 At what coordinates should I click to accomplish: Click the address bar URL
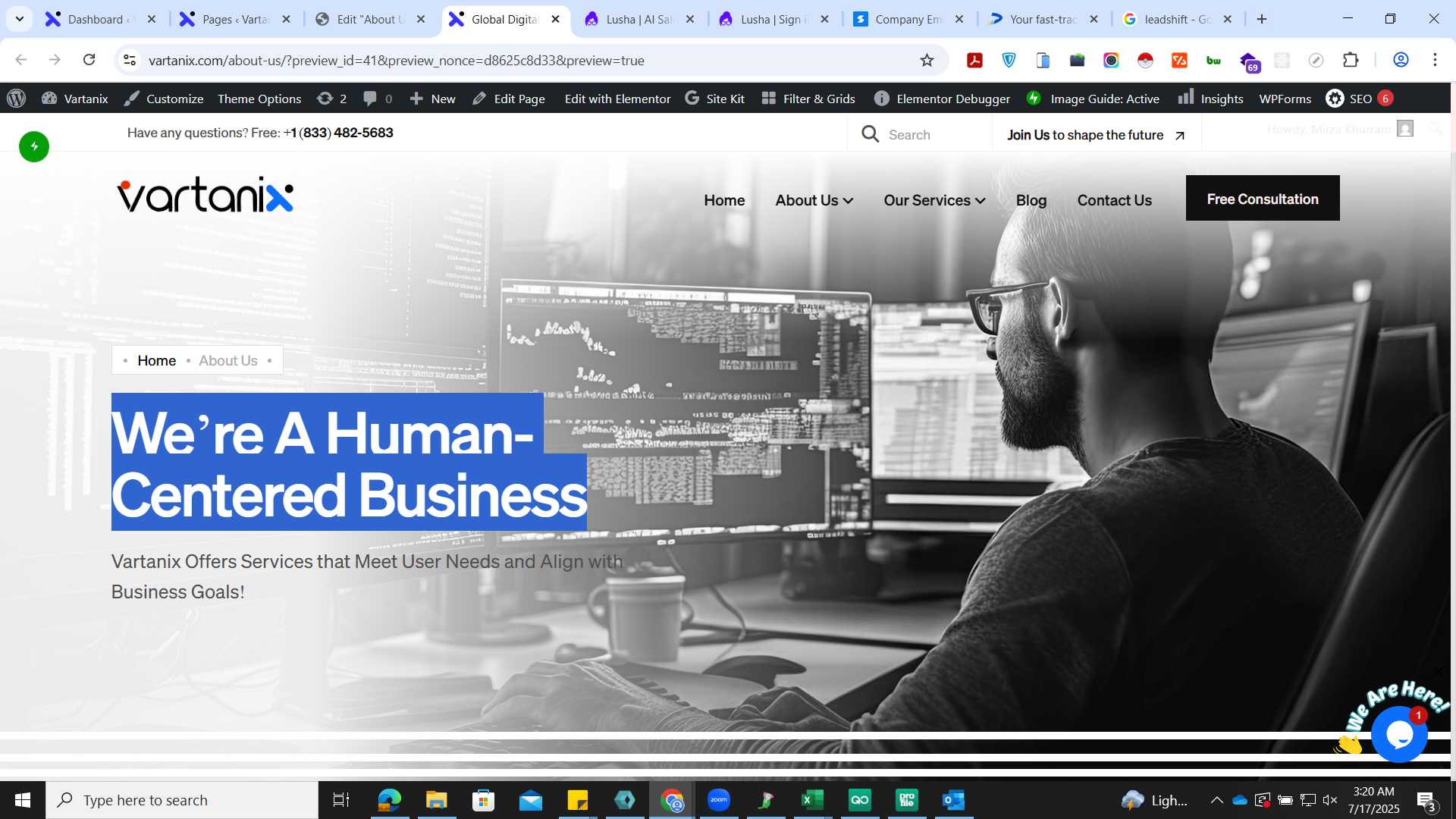(396, 60)
